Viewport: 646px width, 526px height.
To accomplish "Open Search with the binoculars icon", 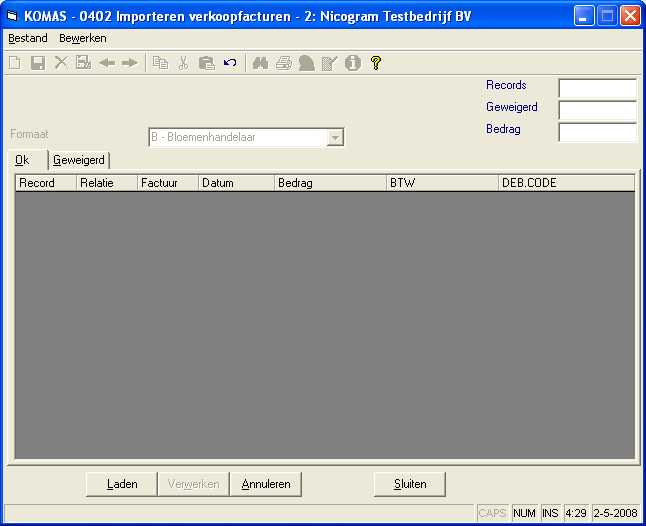I will pos(260,63).
